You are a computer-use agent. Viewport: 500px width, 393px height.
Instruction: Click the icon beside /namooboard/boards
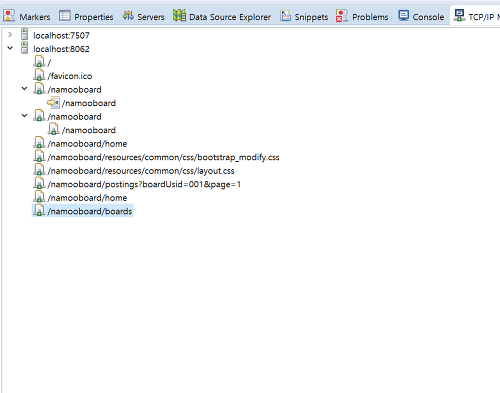(39, 210)
